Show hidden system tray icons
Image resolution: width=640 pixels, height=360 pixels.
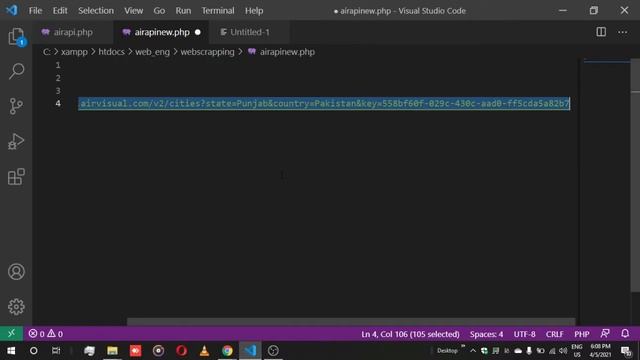coord(473,351)
